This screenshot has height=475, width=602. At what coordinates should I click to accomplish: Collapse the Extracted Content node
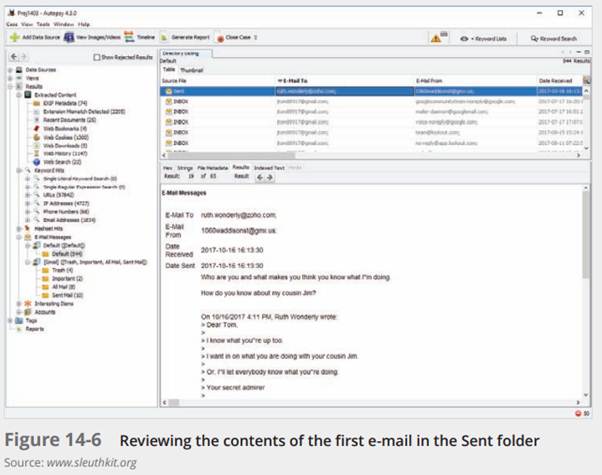pos(19,95)
